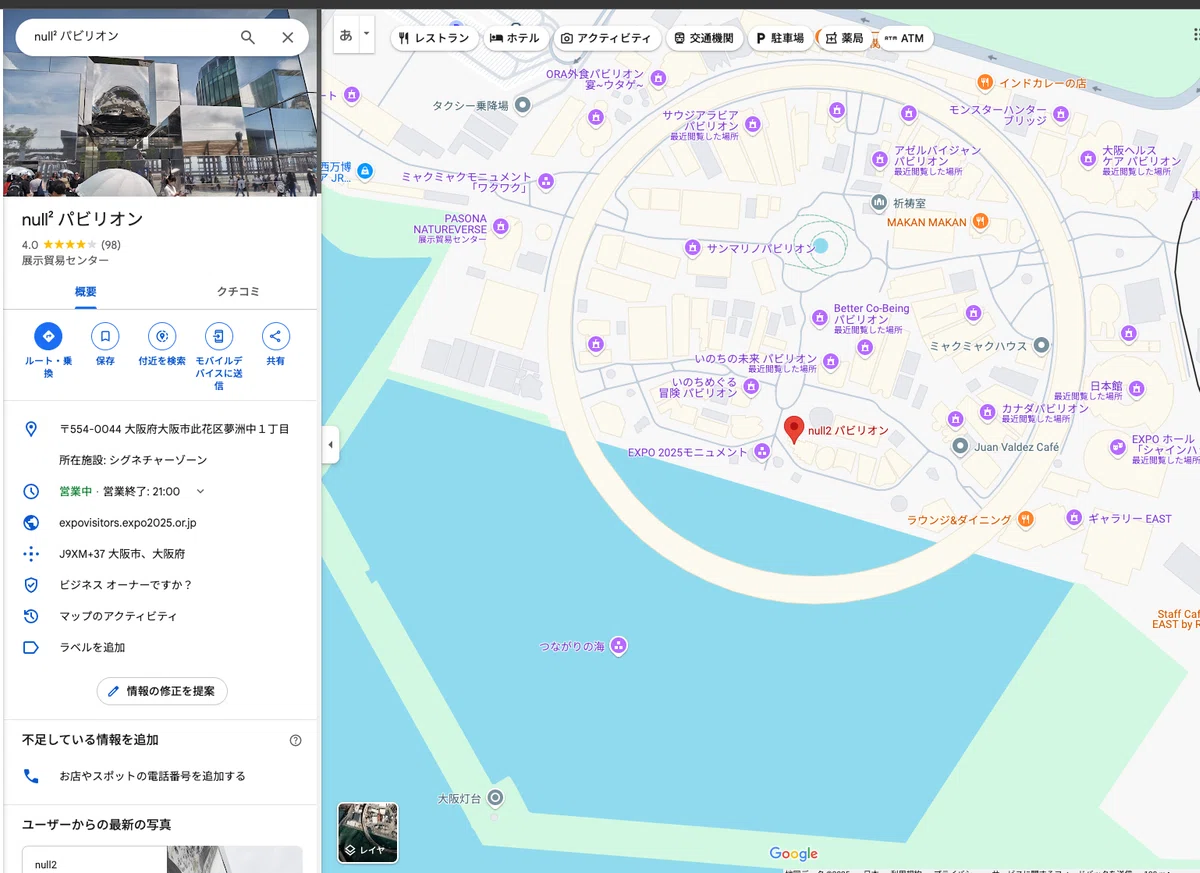The height and width of the screenshot is (873, 1200).
Task: Click the 祈祷室 marker
Action: (x=879, y=202)
